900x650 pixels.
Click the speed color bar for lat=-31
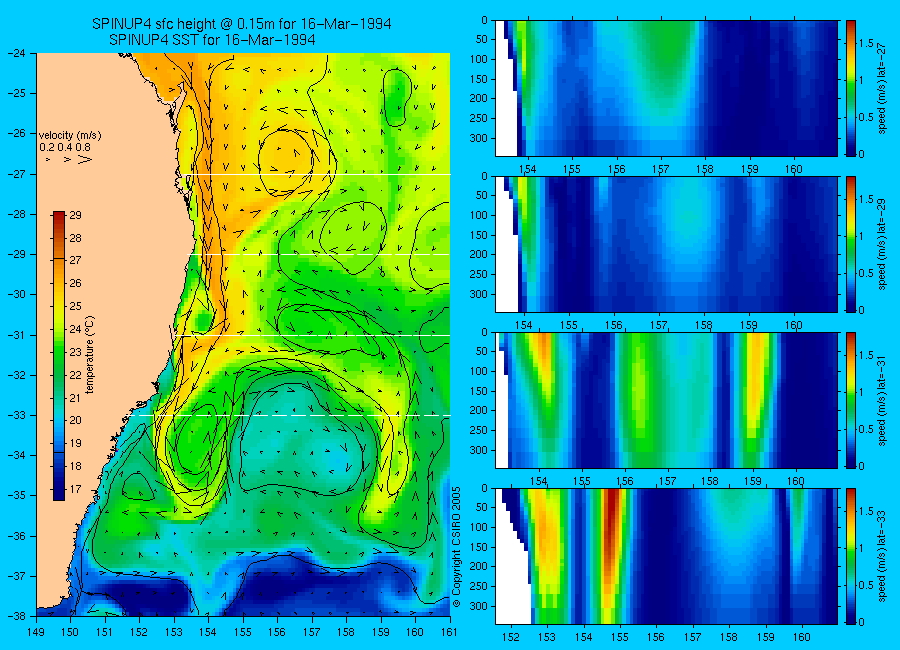pyautogui.click(x=851, y=400)
